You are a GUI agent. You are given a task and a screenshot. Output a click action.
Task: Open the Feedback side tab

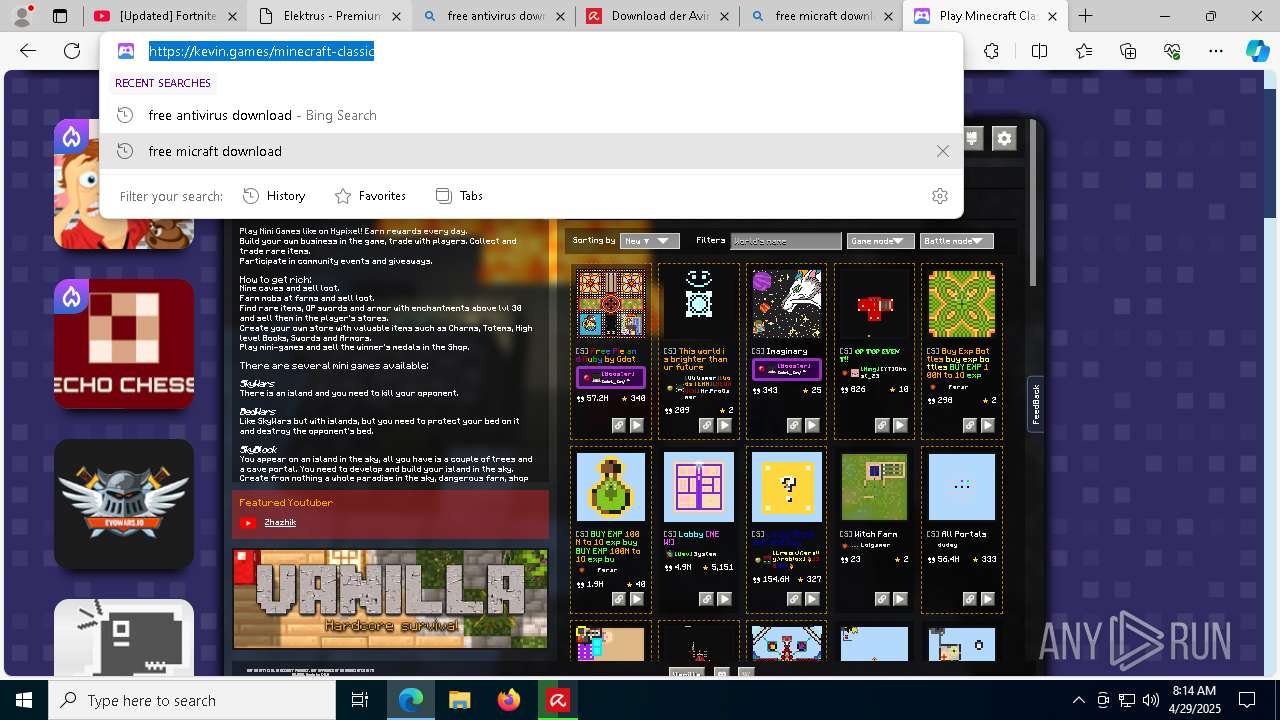point(1036,404)
